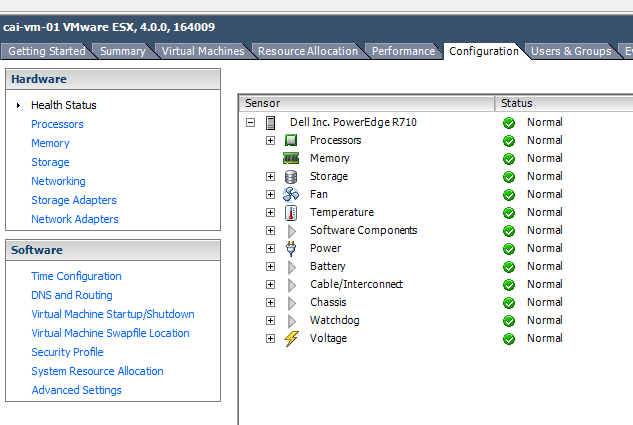
Task: Switch to the Performance tab
Action: [x=403, y=51]
